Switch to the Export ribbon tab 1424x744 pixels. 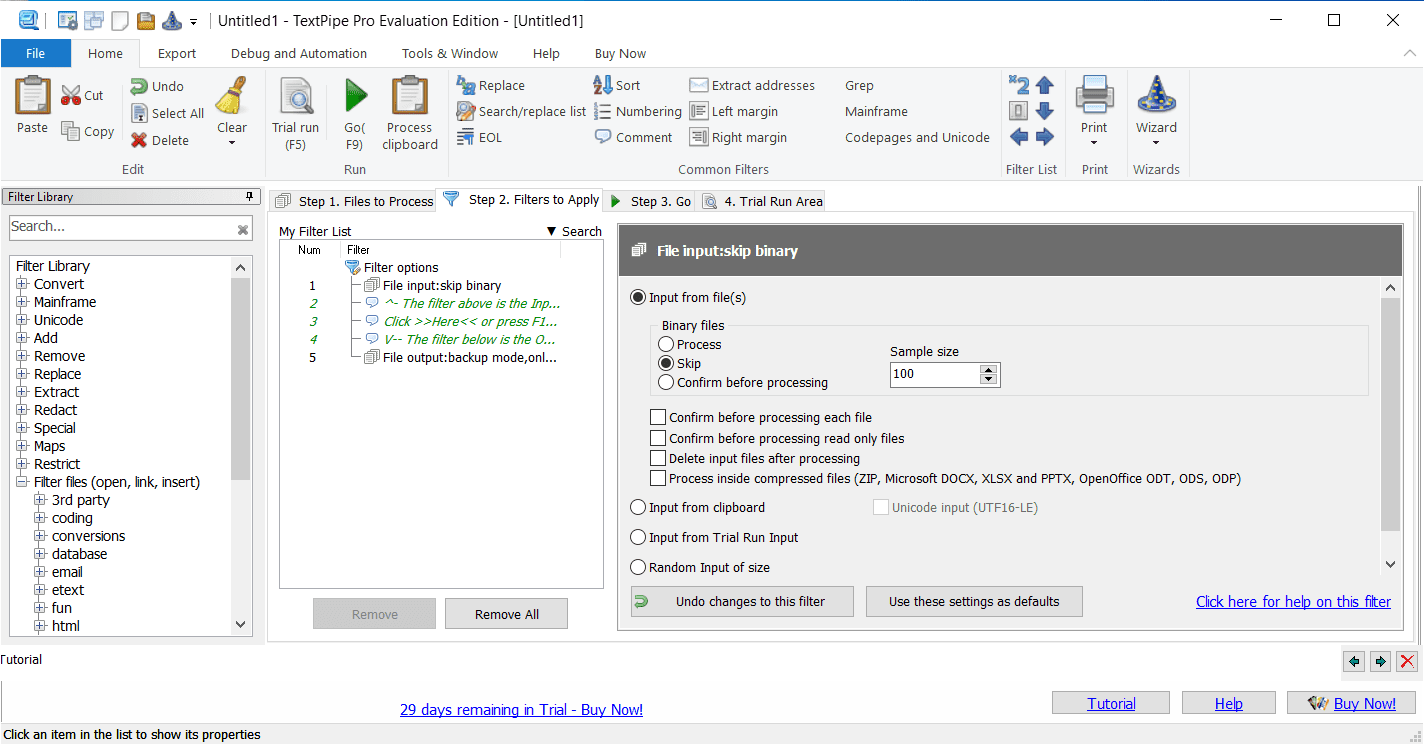pyautogui.click(x=177, y=53)
